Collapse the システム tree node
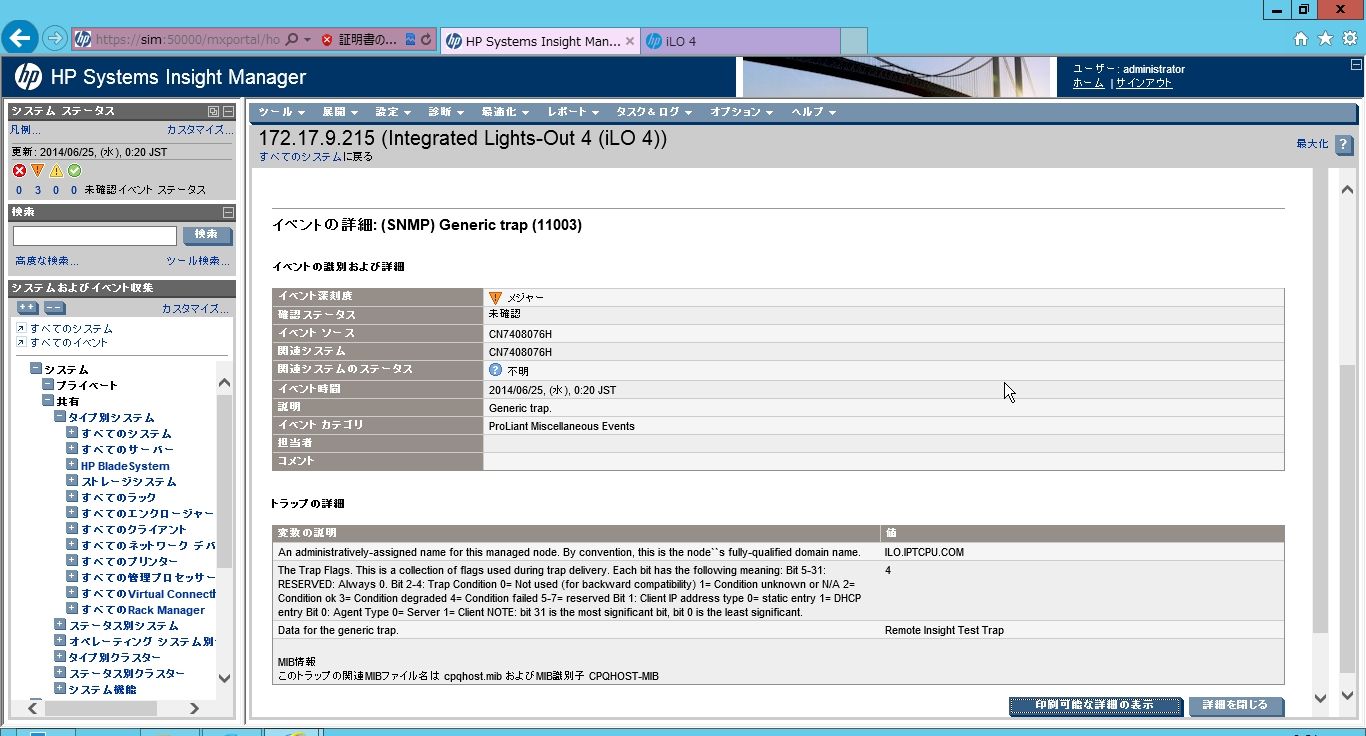 coord(36,369)
